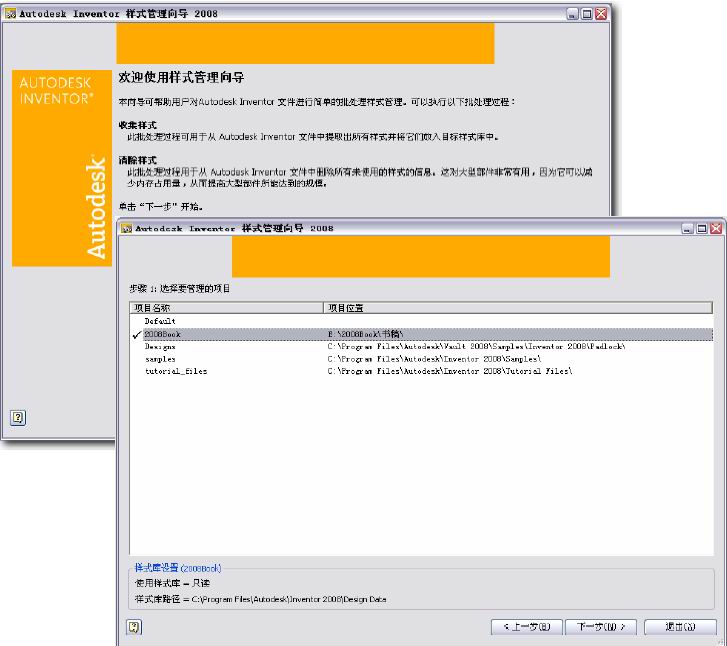The height and width of the screenshot is (646, 727).
Task: Click the E:\2008Book project location cell
Action: [x=365, y=334]
